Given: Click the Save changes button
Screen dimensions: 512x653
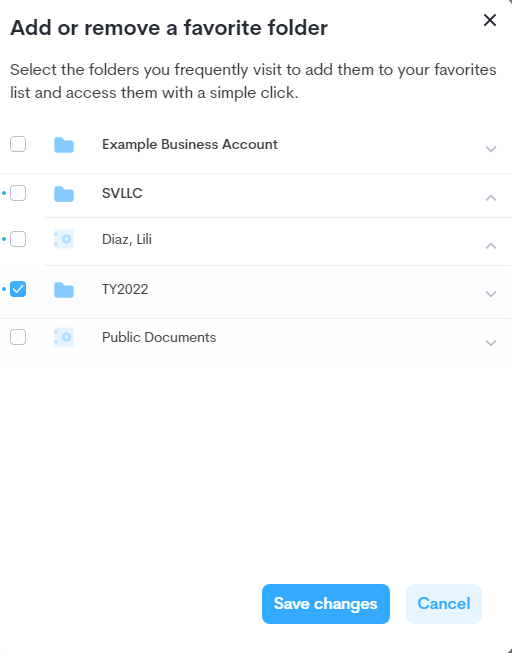Looking at the screenshot, I should pyautogui.click(x=326, y=604).
